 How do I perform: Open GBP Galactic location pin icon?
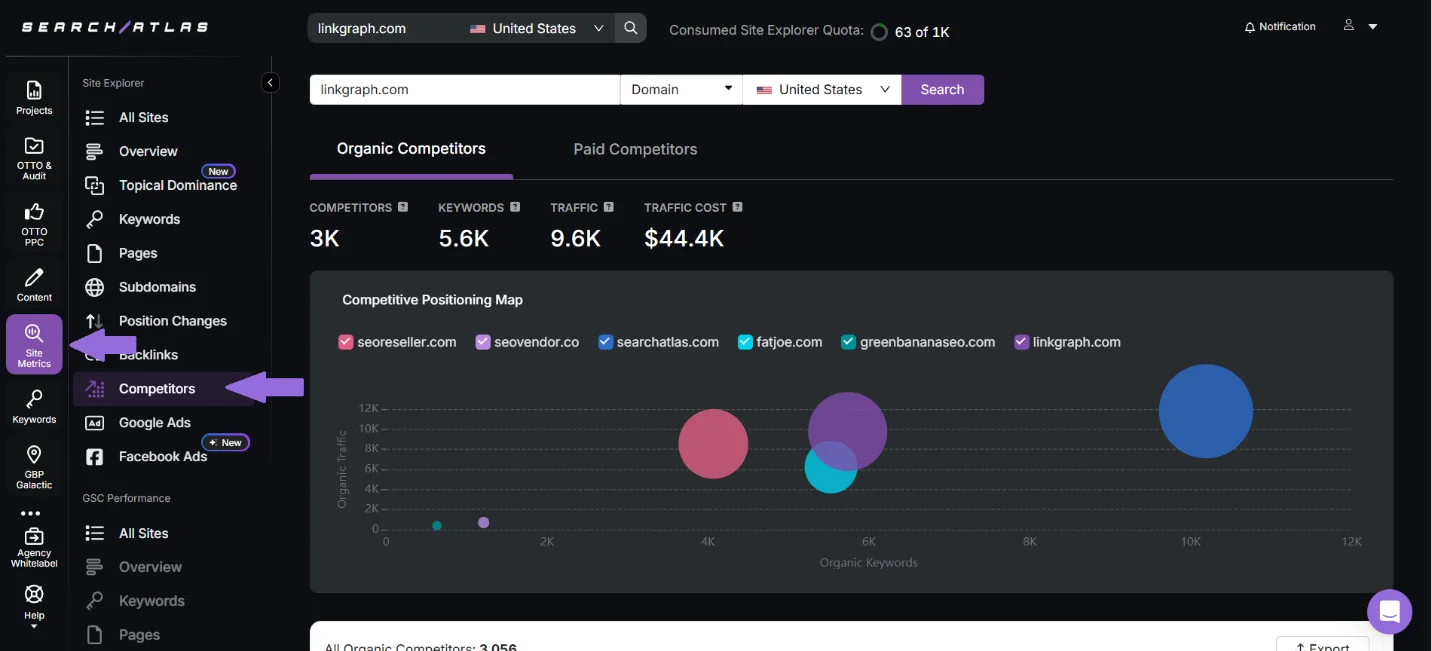[x=34, y=467]
